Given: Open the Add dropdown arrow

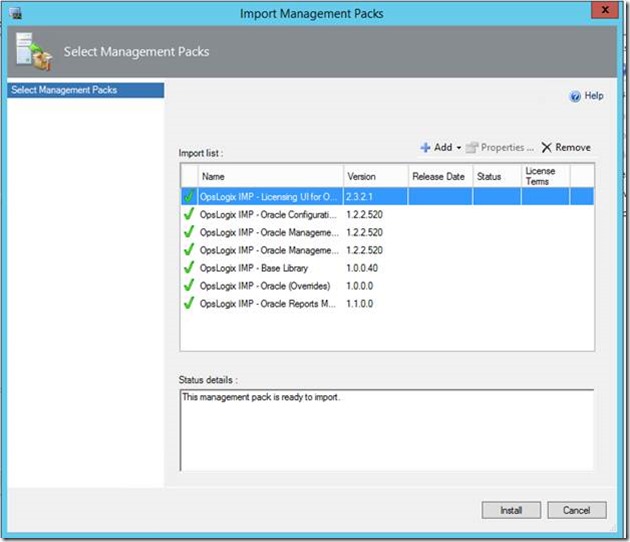Looking at the screenshot, I should pyautogui.click(x=459, y=148).
